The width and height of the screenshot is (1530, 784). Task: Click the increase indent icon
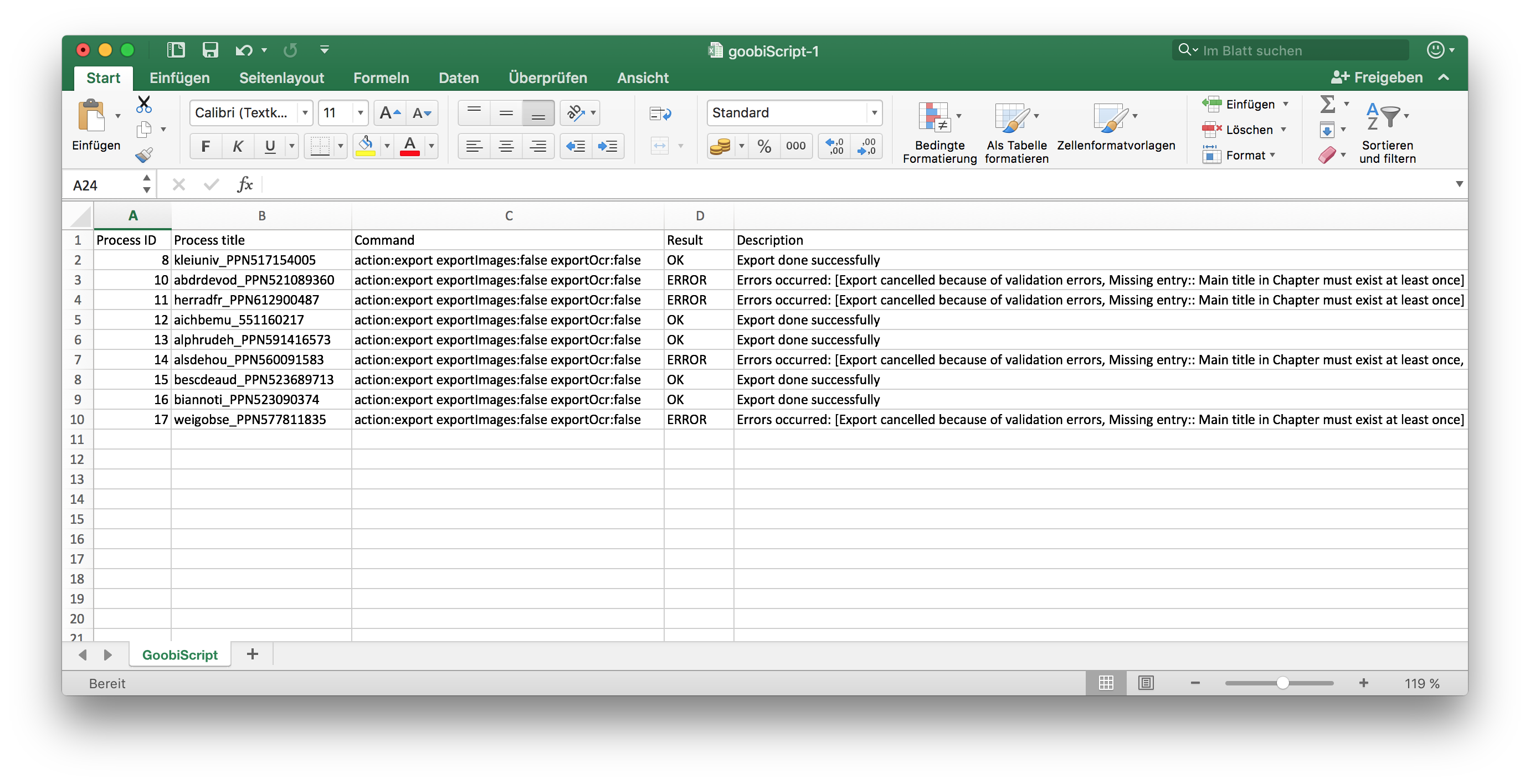coord(608,146)
